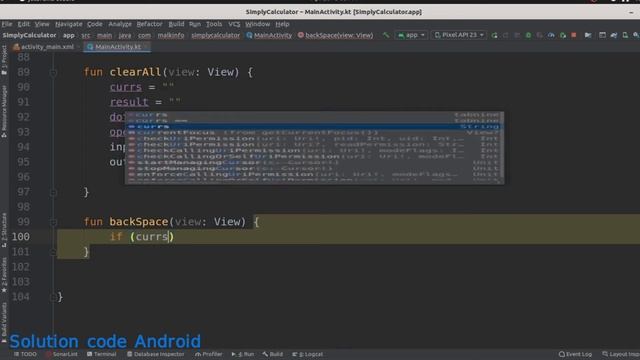Image resolution: width=640 pixels, height=360 pixels.
Task: Open the Profiler tool window
Action: [x=209, y=354]
